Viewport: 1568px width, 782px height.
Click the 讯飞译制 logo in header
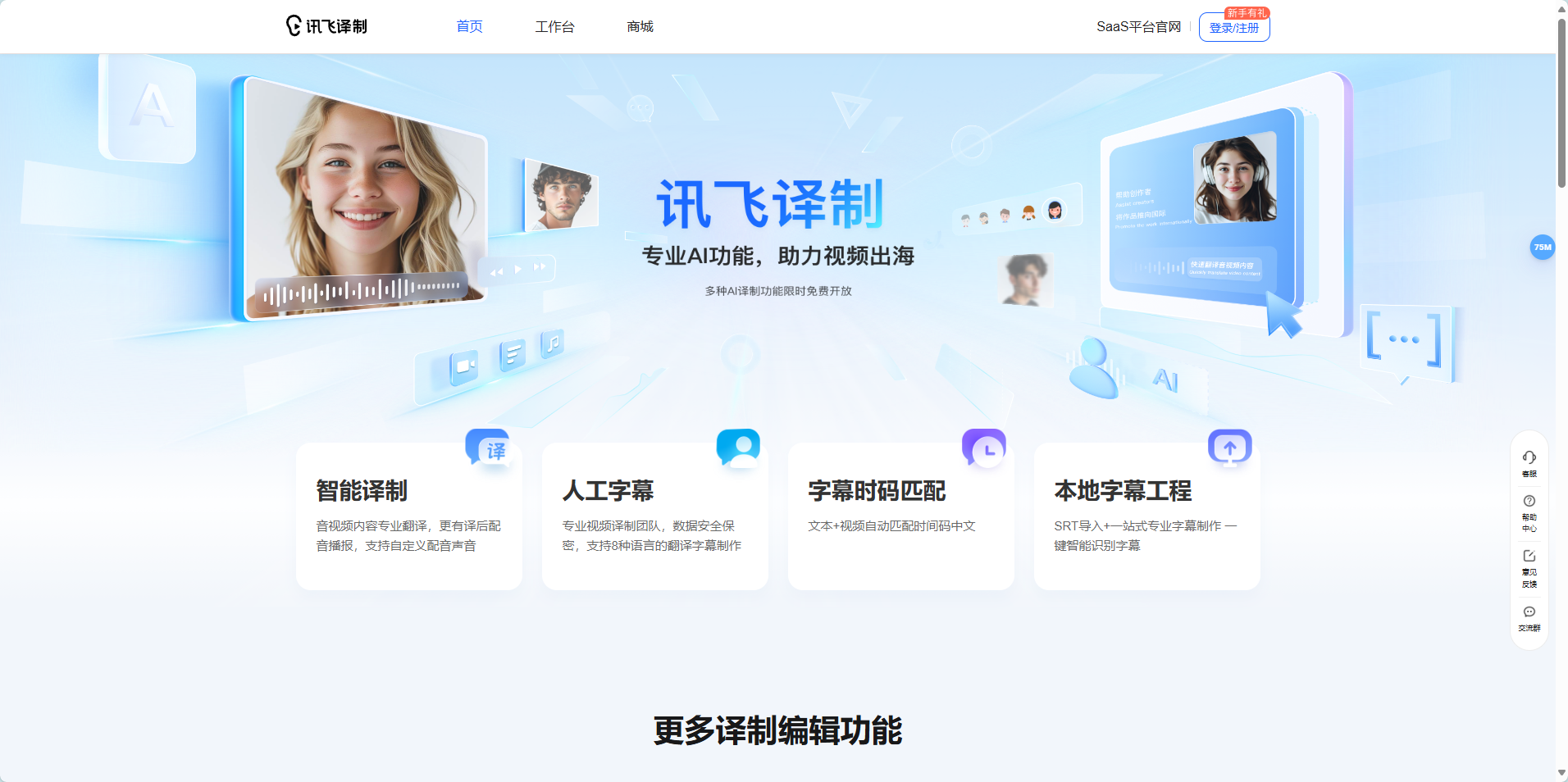point(326,26)
